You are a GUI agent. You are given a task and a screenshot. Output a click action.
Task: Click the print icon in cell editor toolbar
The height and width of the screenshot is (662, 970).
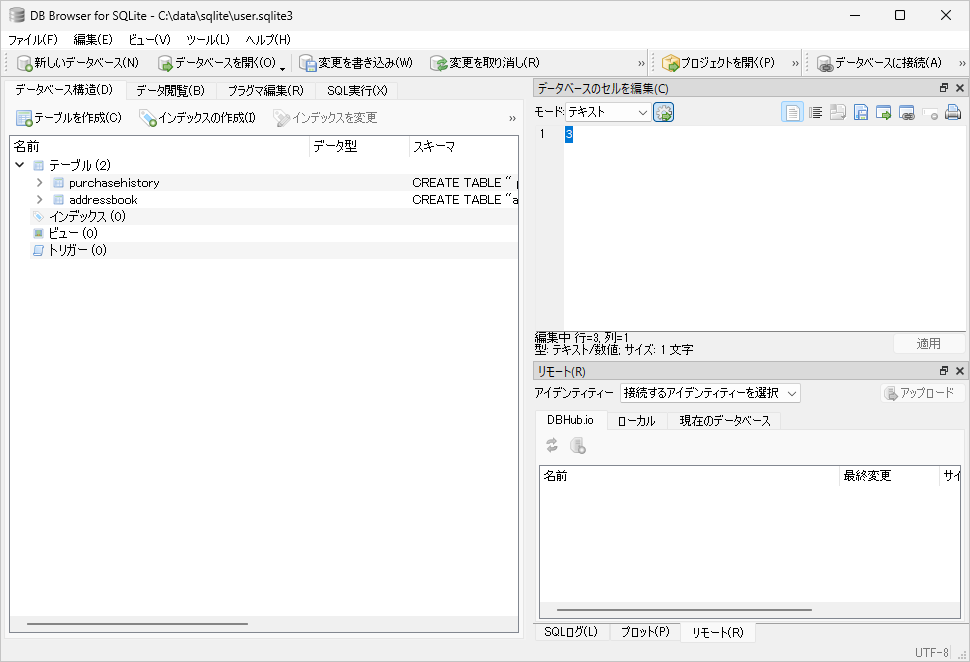tap(953, 113)
